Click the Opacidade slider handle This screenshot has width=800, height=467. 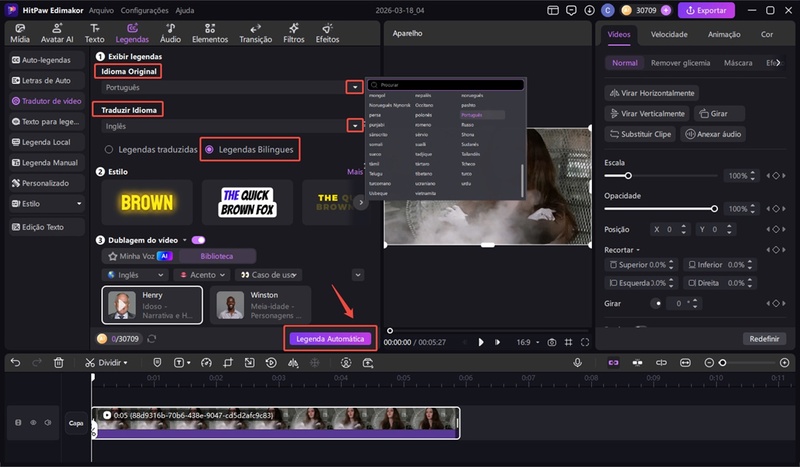pos(714,208)
